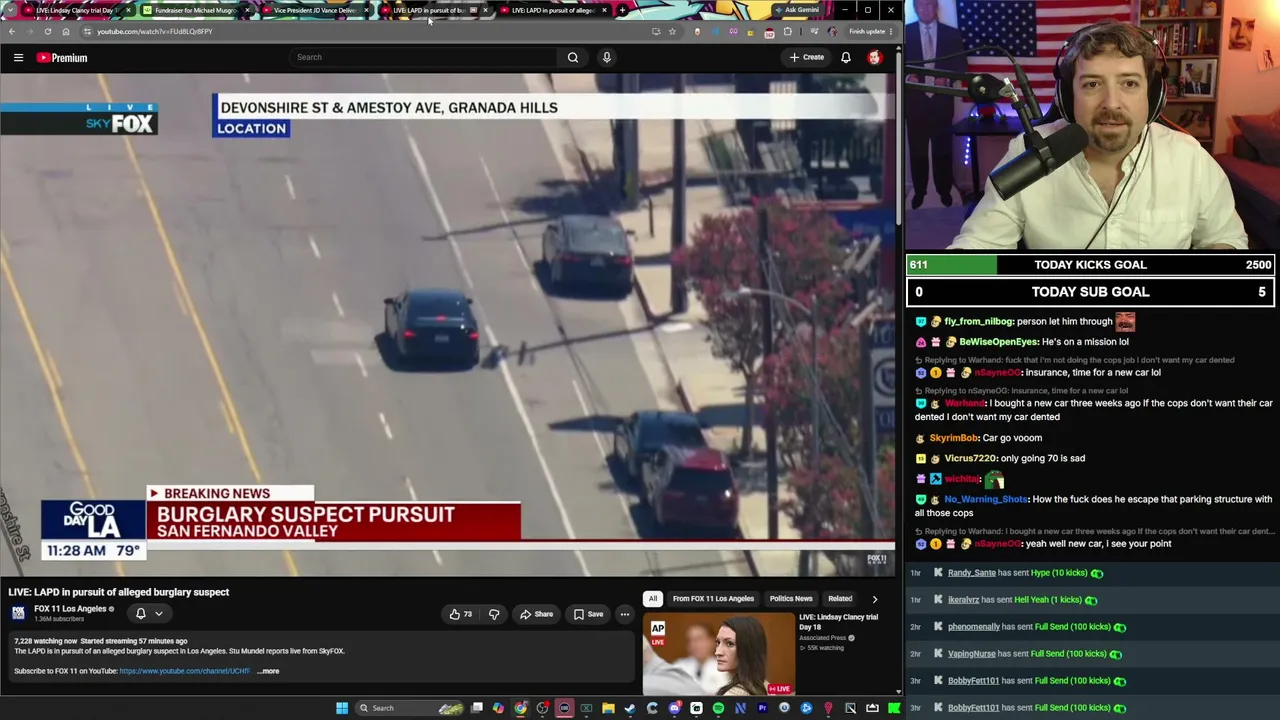Click chat username No_Warning_Shots
1280x720 pixels.
click(986, 499)
